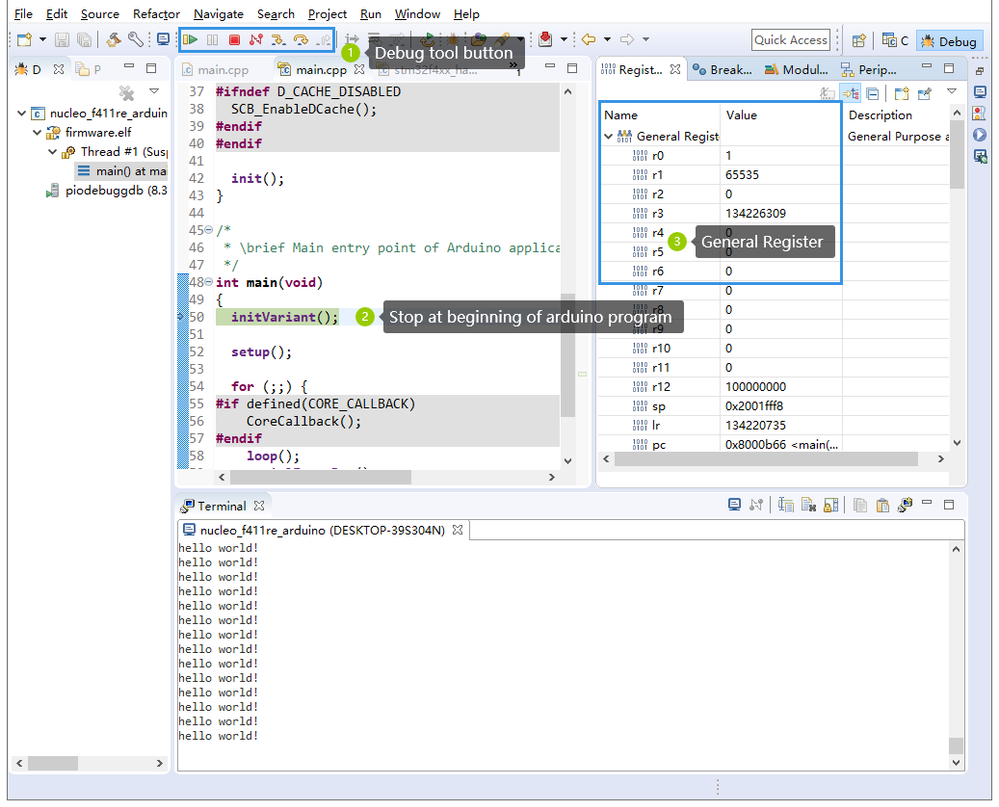Click the circular play icon in right trim bar
Image resolution: width=999 pixels, height=807 pixels.
click(x=980, y=135)
